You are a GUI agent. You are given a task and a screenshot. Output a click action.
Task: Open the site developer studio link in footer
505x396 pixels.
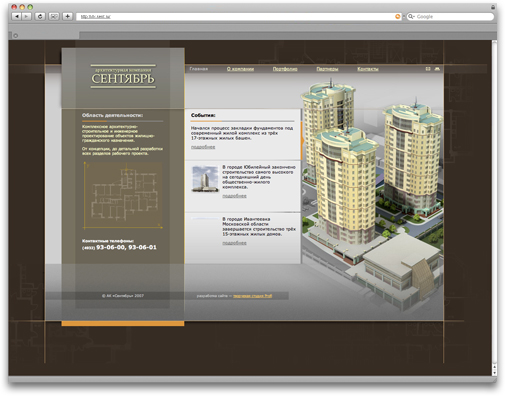point(252,296)
